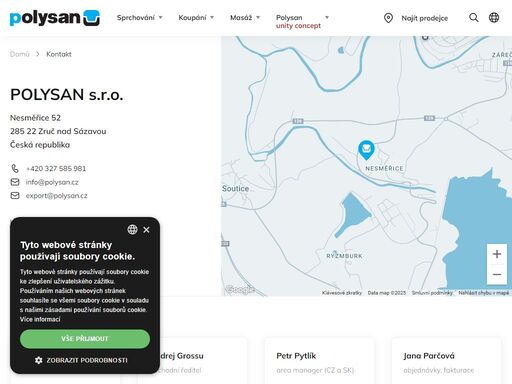This screenshot has height=384, width=512.
Task: Click Jana Parčová contact card
Action: point(446,361)
